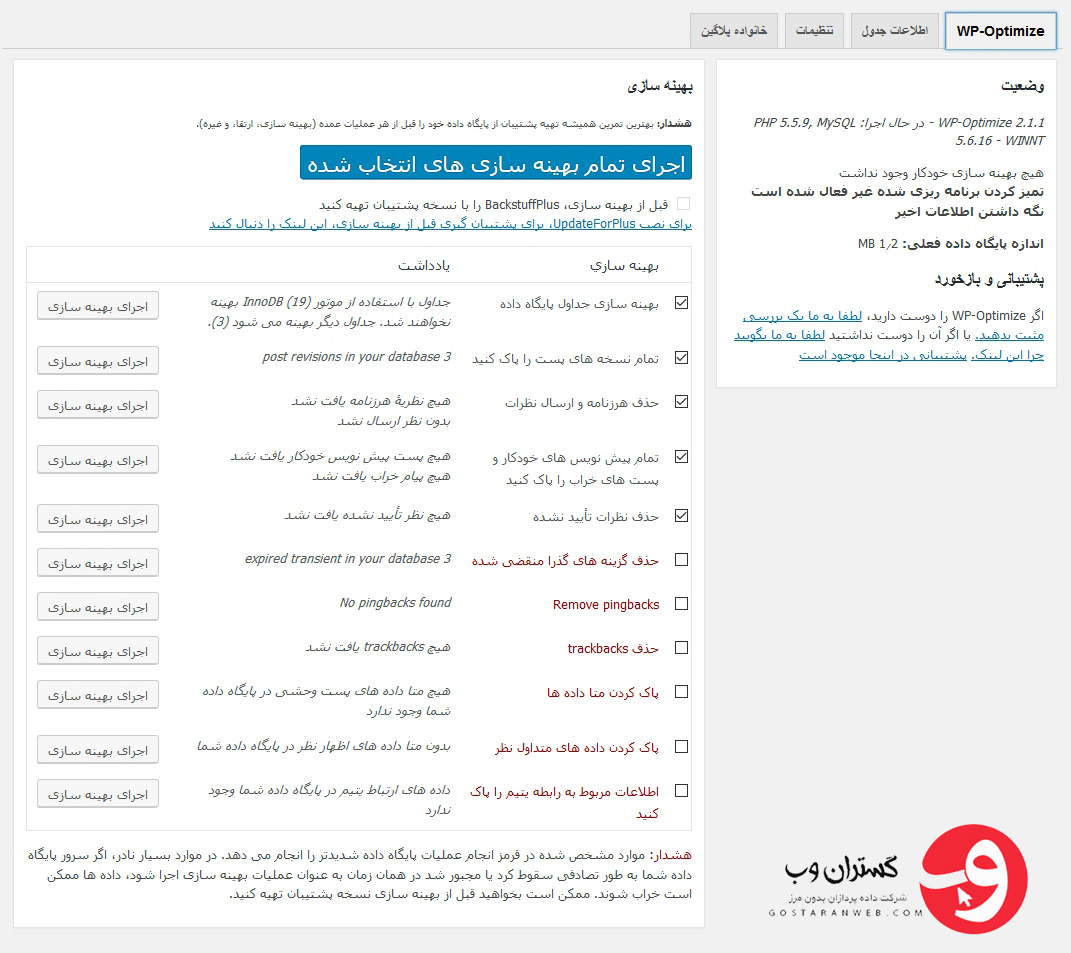Run optimization for comment meta data row

pos(98,750)
